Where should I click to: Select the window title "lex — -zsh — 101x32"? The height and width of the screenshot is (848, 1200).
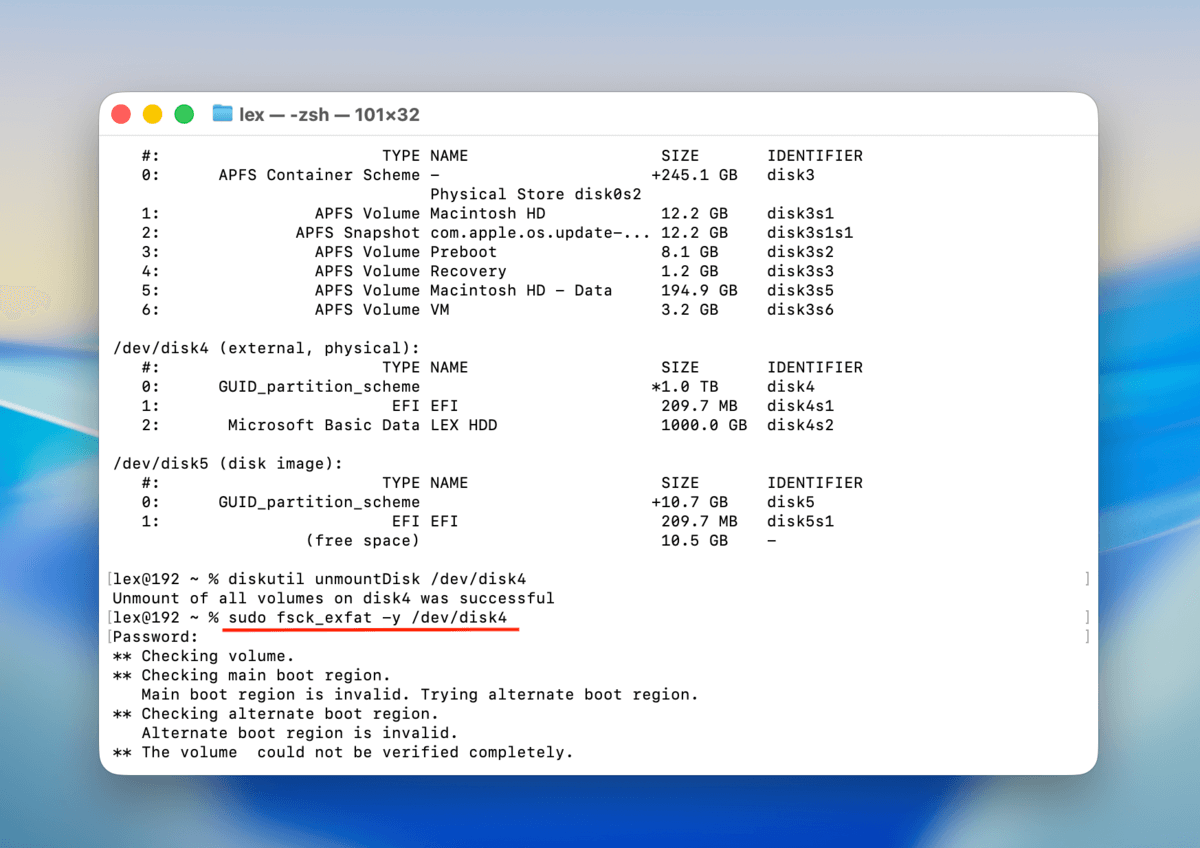[330, 114]
